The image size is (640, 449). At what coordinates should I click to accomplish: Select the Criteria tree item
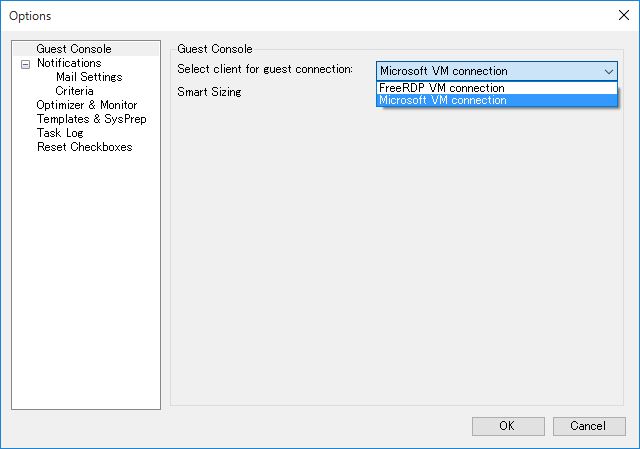[74, 91]
